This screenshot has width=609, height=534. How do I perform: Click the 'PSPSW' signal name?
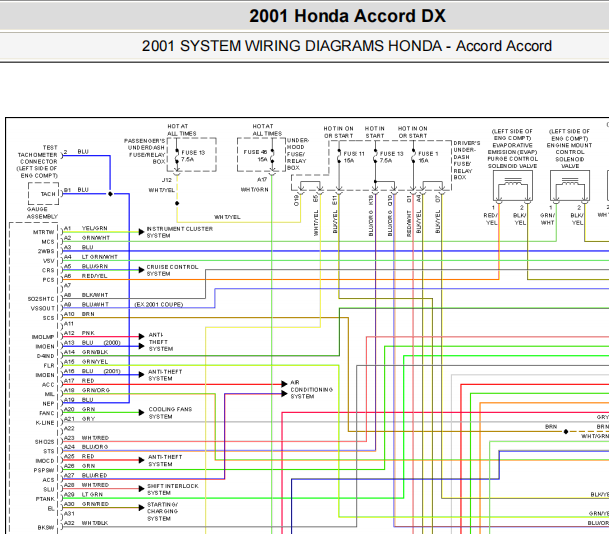44,470
